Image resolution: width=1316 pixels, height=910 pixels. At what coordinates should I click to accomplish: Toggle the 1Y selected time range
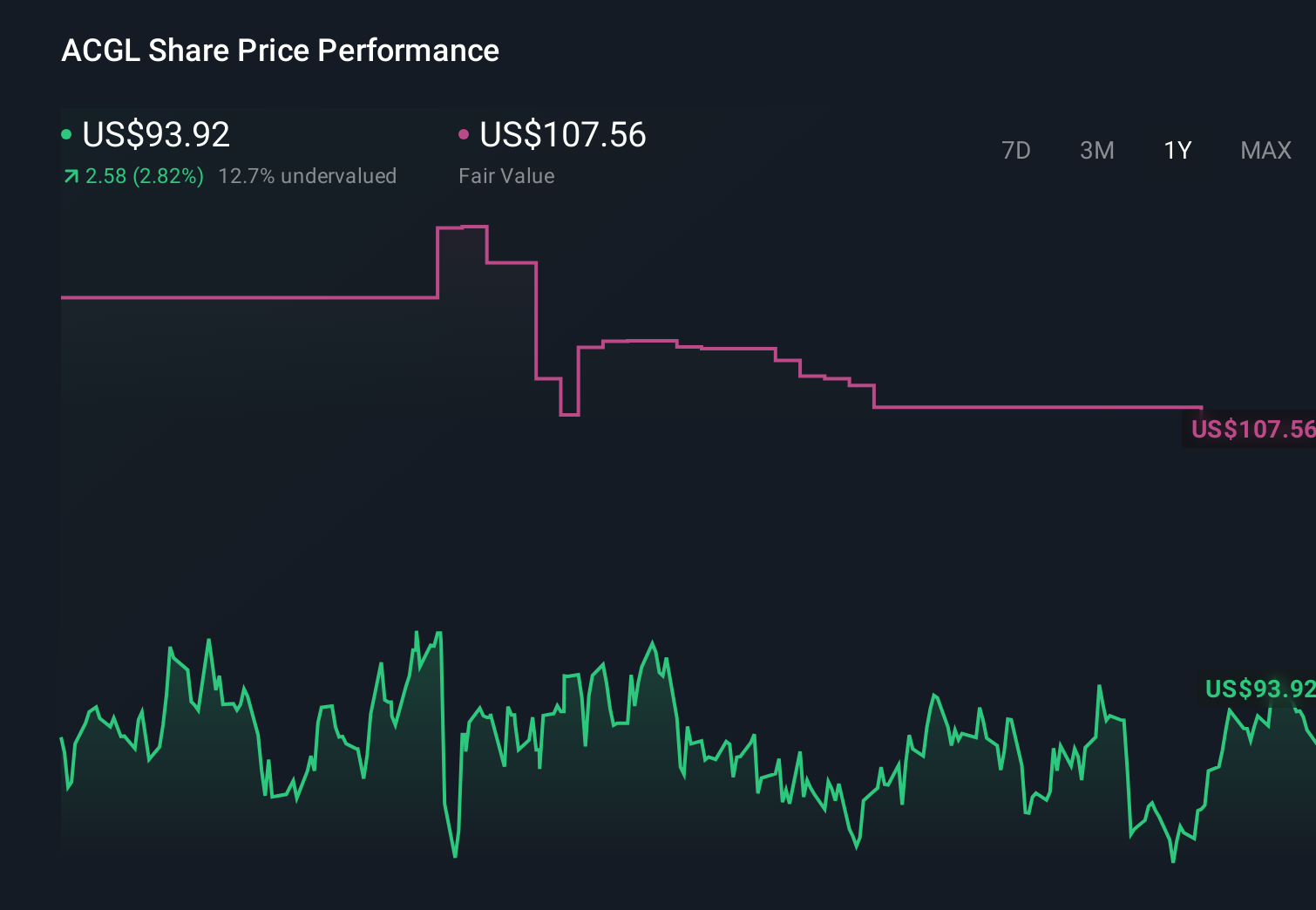1177,150
